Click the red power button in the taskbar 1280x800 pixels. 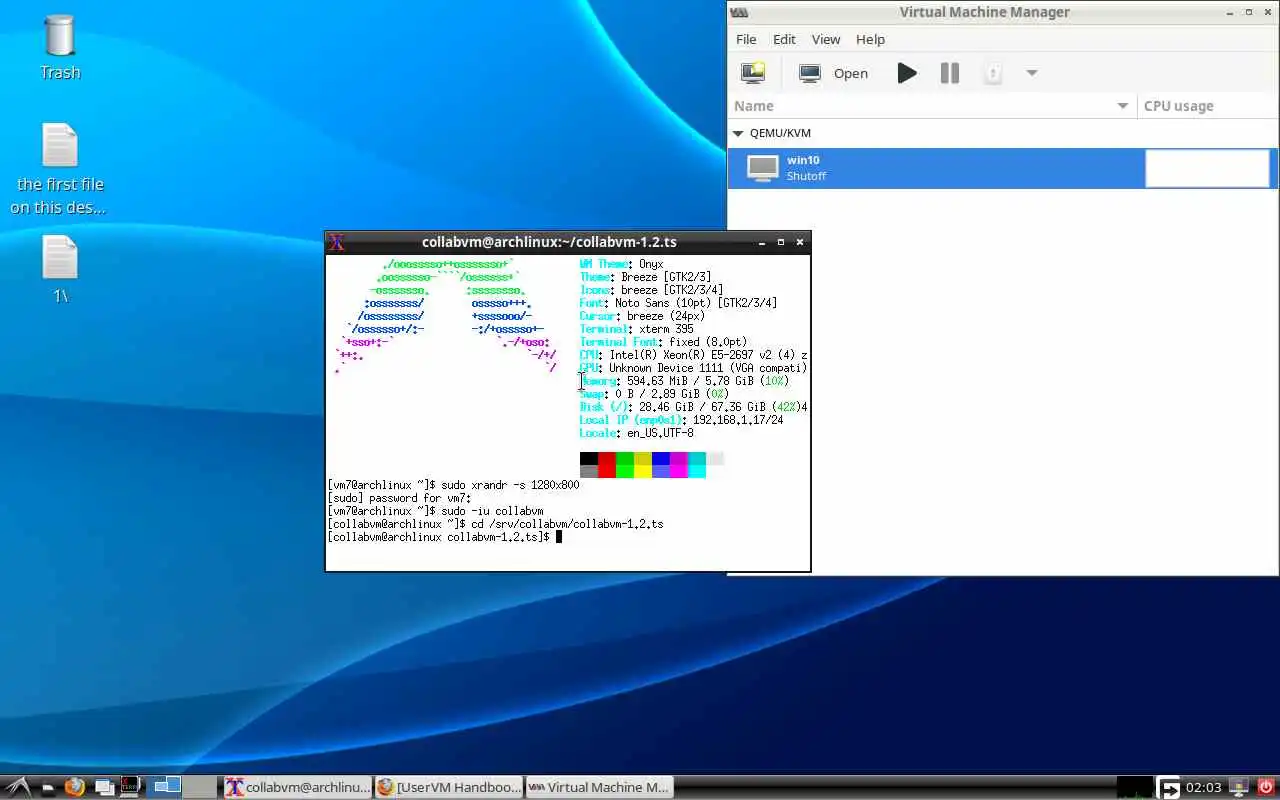click(1266, 787)
